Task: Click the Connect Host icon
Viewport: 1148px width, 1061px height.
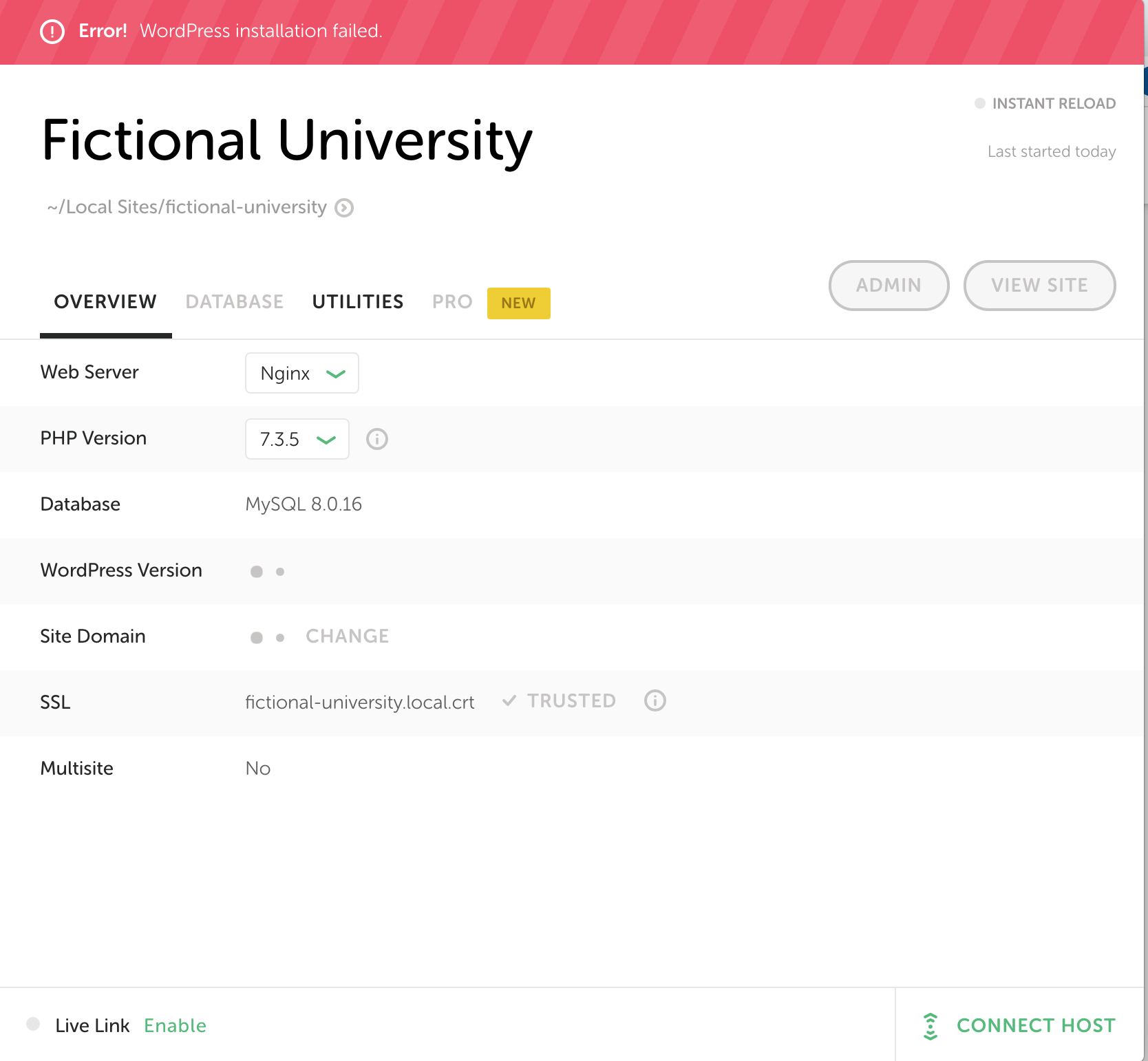Action: click(x=931, y=1026)
